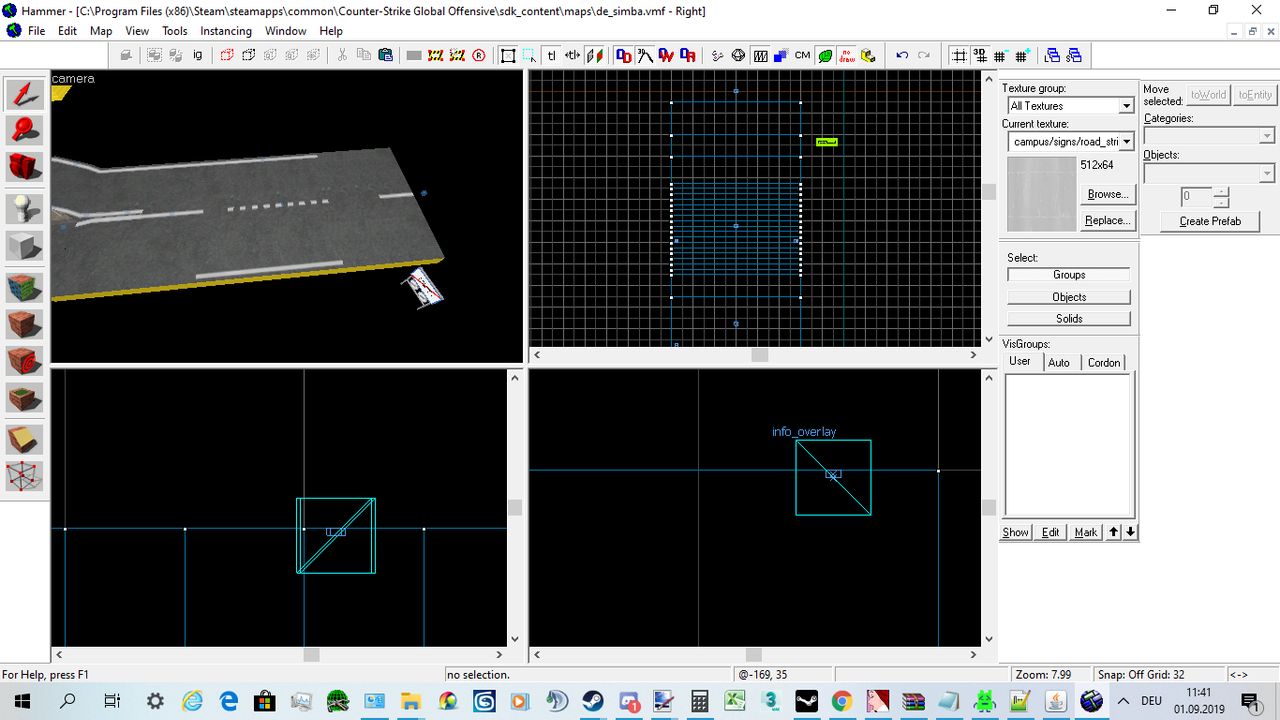Select the Apply Decals tool
Viewport: 1280px width, 720px height.
(x=25, y=361)
